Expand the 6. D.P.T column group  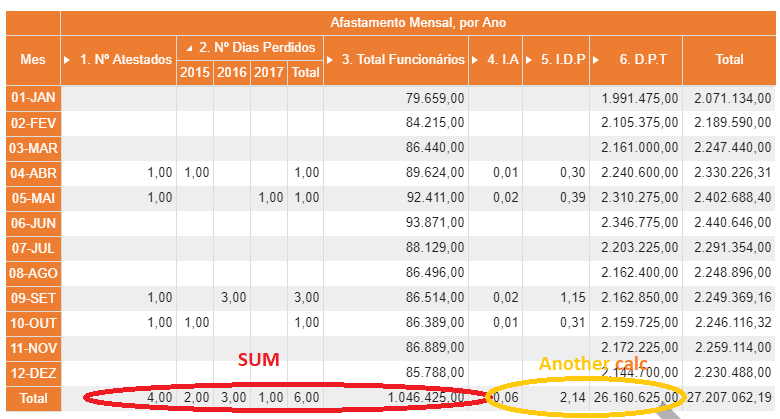[596, 60]
